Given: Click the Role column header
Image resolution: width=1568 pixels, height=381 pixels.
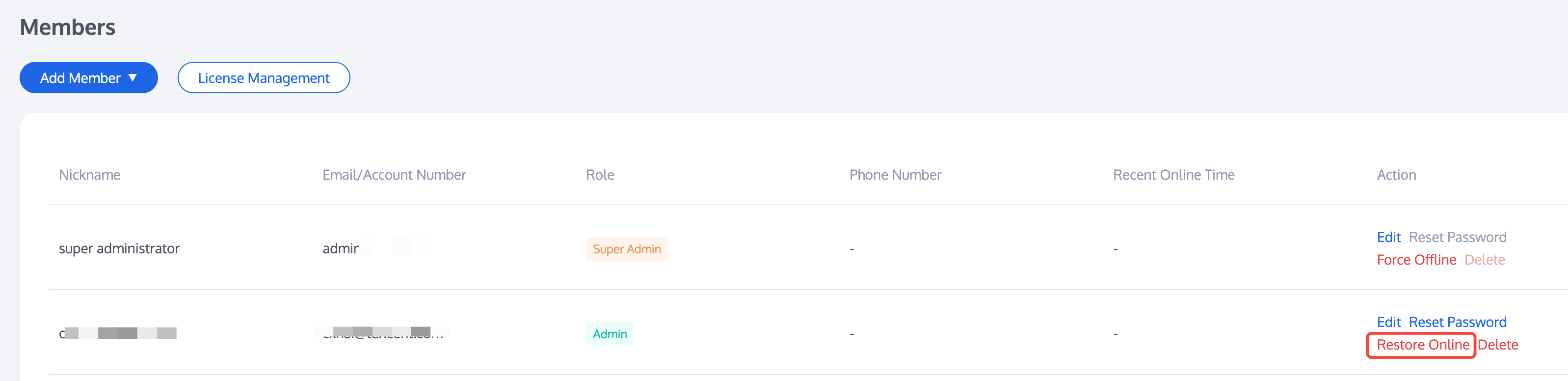Looking at the screenshot, I should 600,175.
